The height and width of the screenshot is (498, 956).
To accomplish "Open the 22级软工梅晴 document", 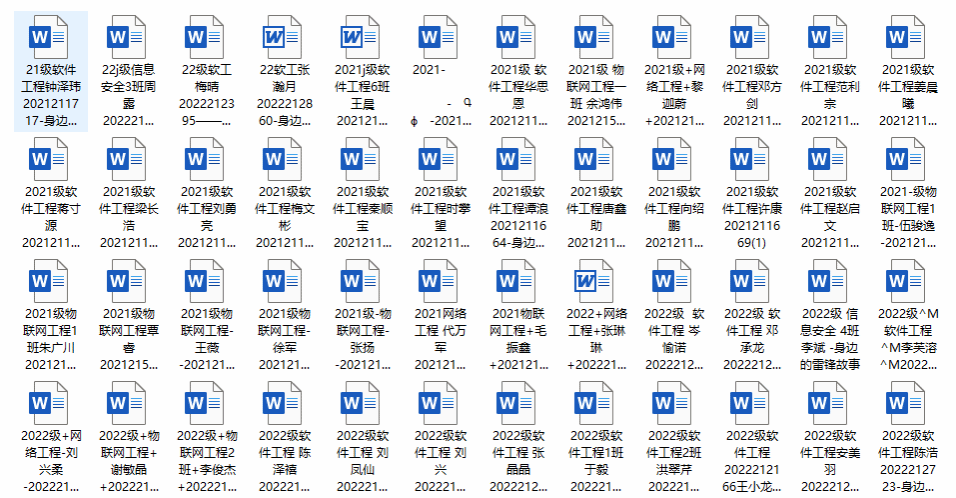I will pyautogui.click(x=207, y=38).
